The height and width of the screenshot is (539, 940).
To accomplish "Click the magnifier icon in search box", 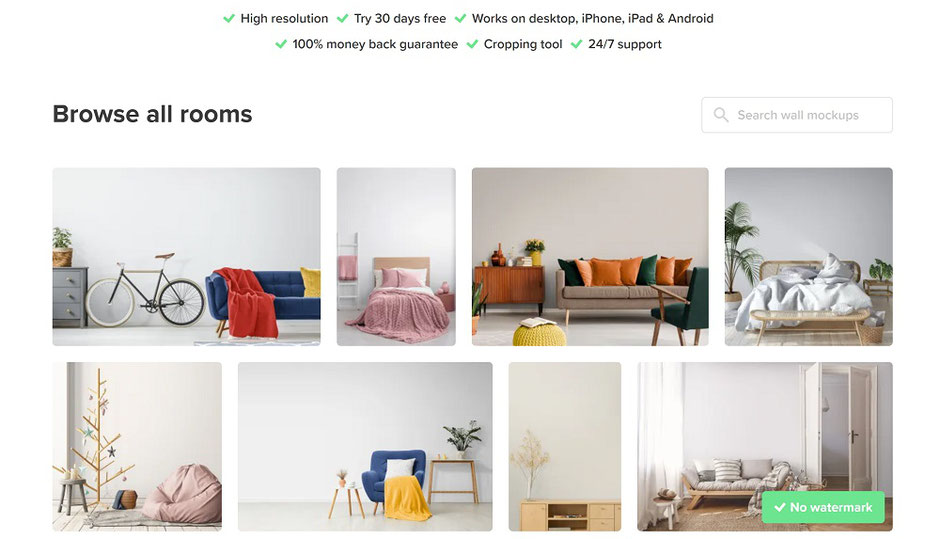I will (721, 115).
